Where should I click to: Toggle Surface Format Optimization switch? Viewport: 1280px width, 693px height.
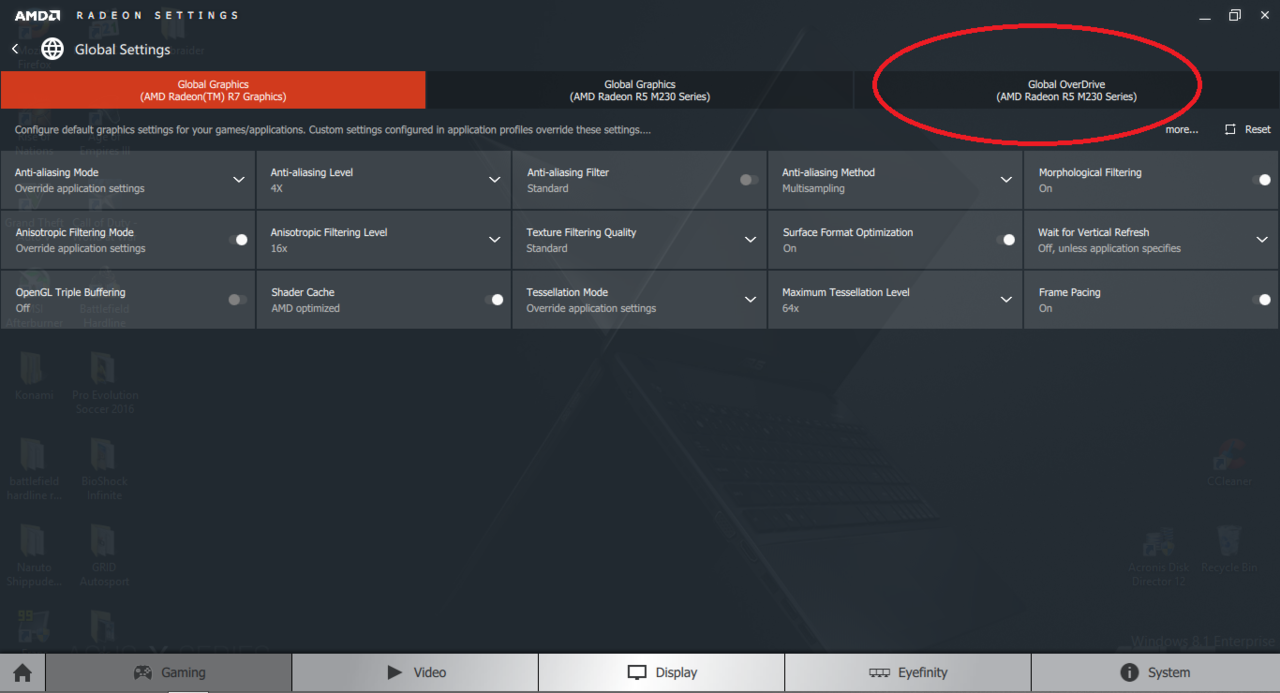(x=1005, y=240)
